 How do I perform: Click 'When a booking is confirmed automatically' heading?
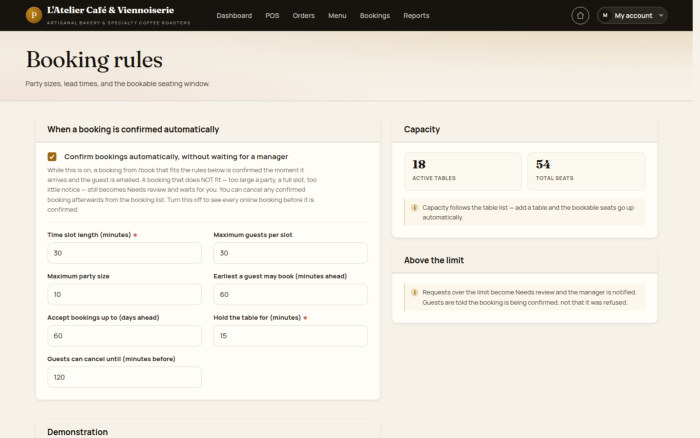[133, 129]
